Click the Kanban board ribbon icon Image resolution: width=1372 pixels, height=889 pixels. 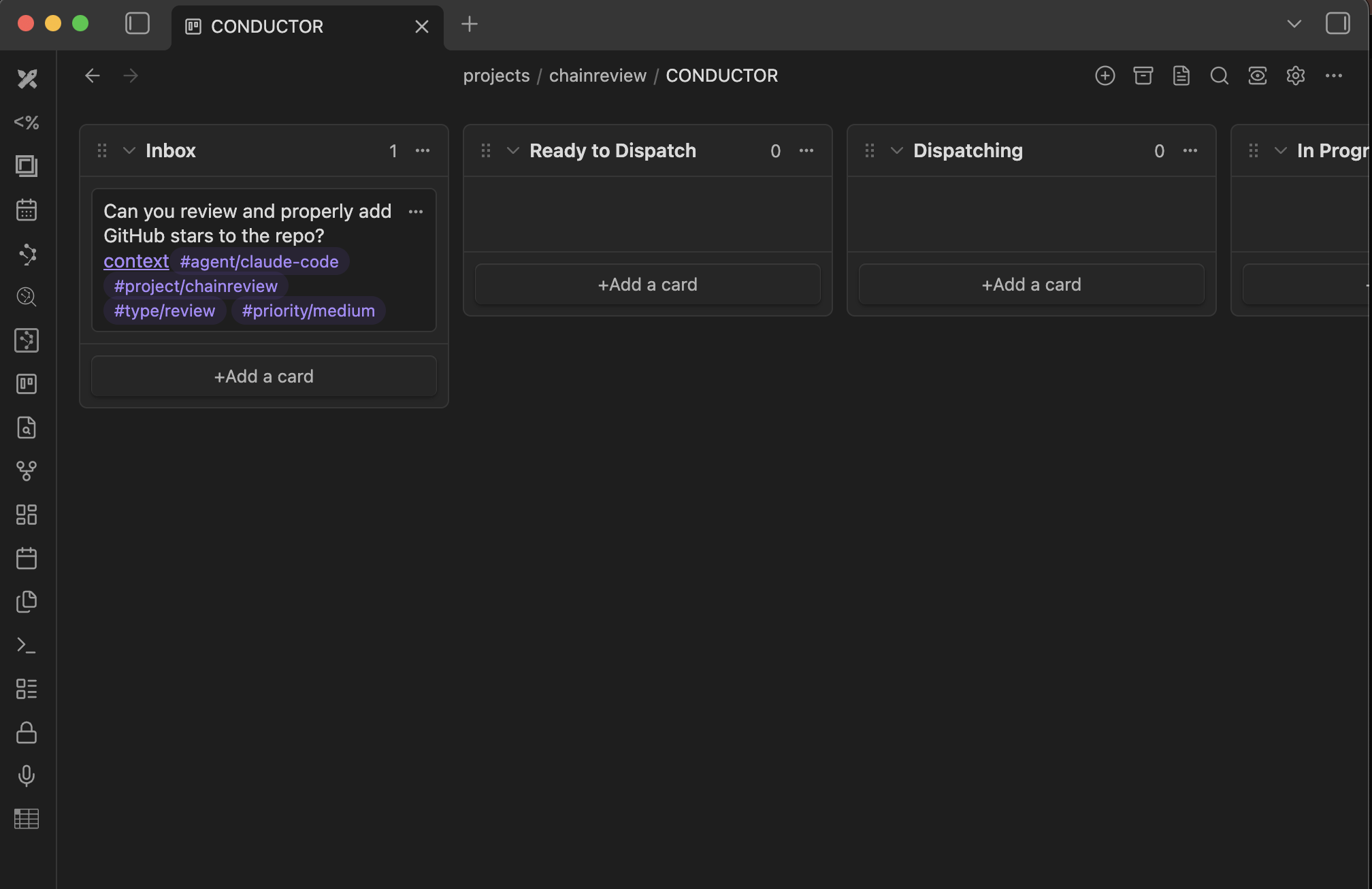point(27,384)
